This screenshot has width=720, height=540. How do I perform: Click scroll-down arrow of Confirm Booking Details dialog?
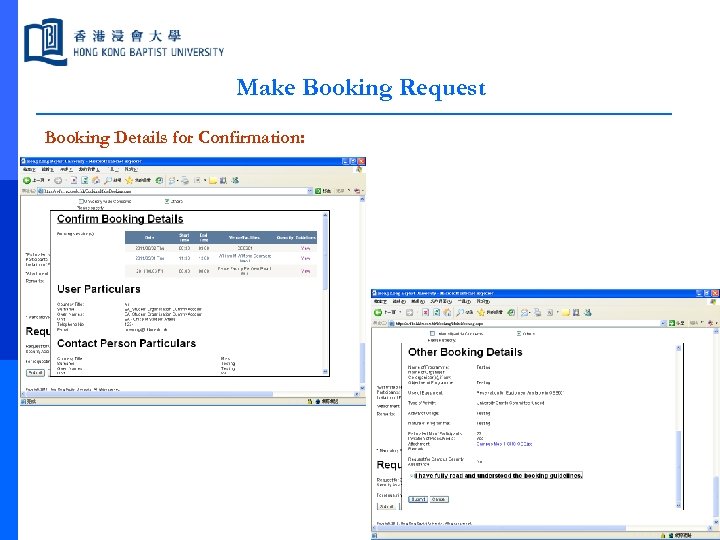click(x=326, y=371)
